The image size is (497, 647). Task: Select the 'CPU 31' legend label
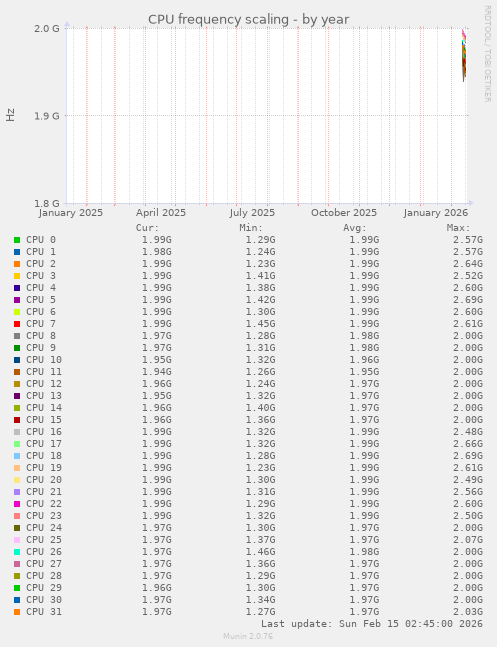[44, 612]
